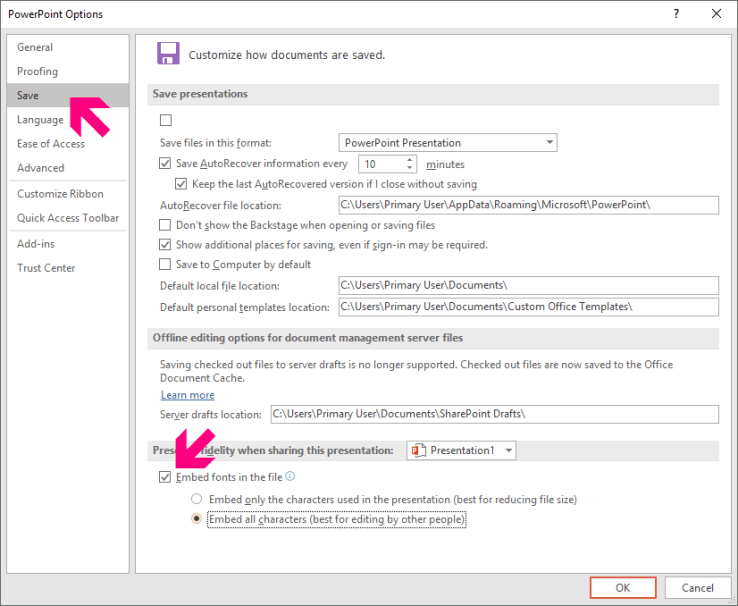Switch to the Proofing category

coord(38,72)
